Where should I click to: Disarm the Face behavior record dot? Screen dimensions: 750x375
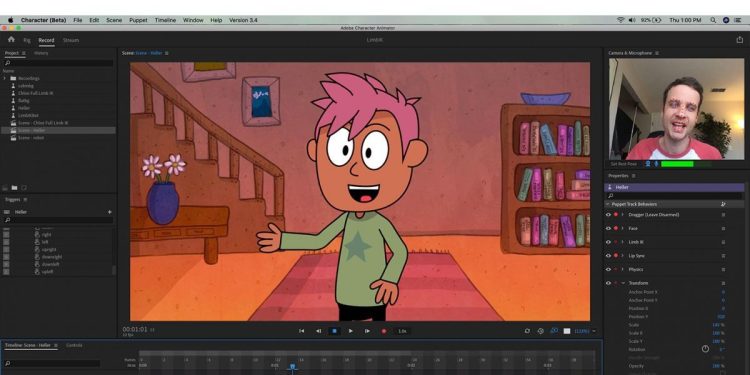click(616, 228)
